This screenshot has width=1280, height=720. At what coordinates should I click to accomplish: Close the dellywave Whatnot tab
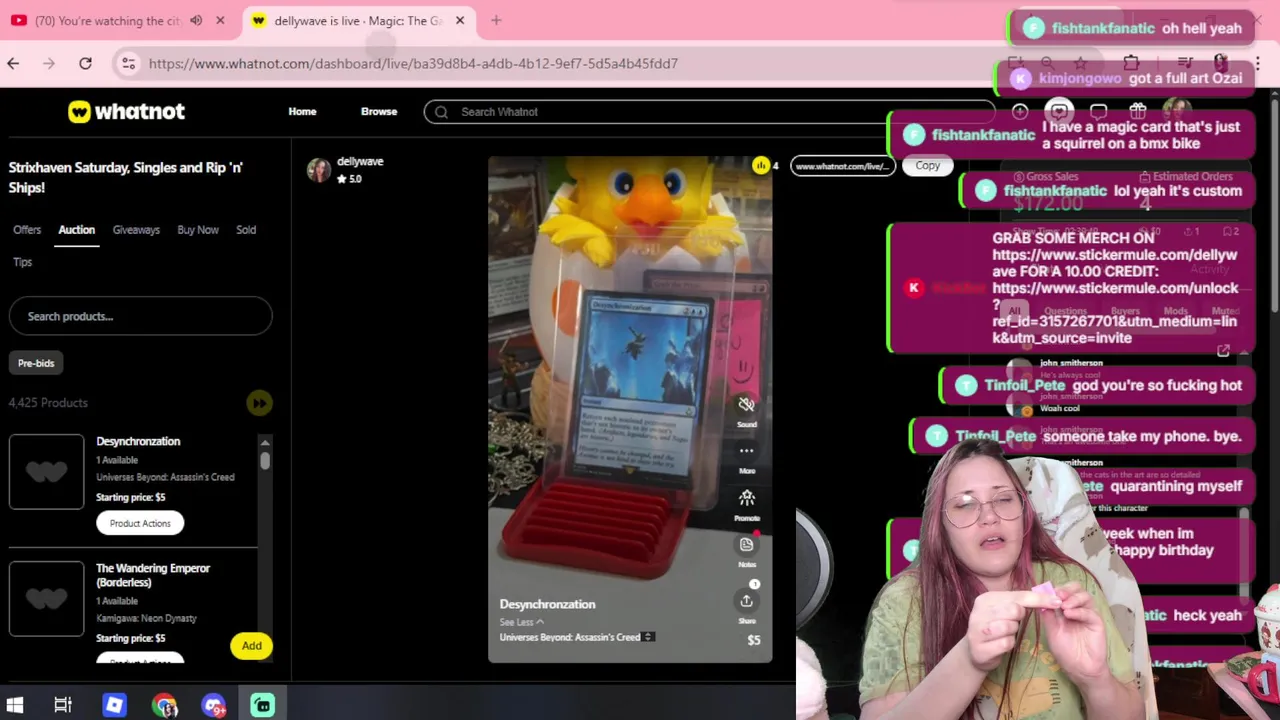460,20
